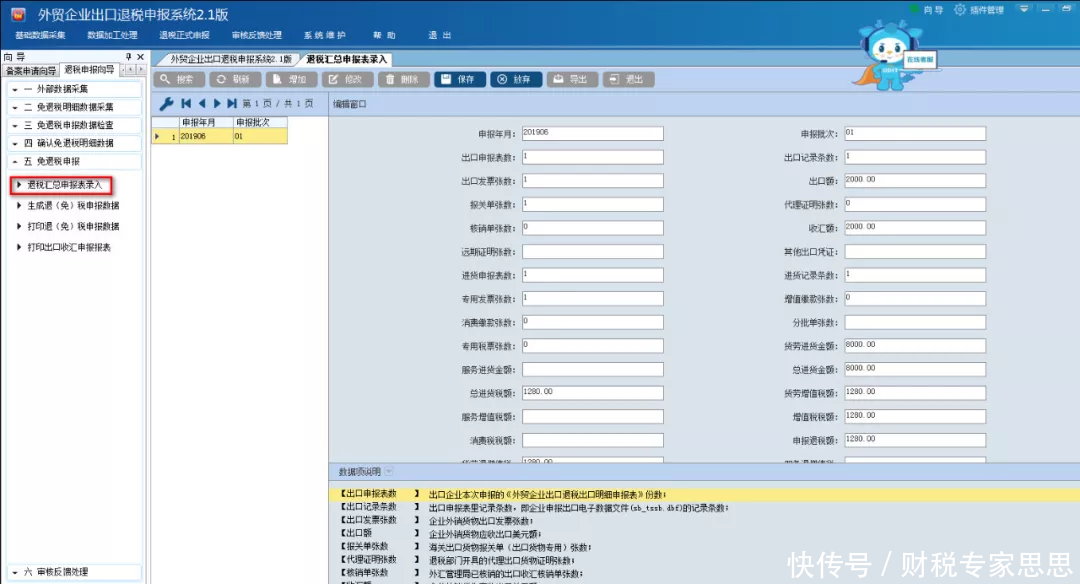This screenshot has height=584, width=1080.
Task: Click the wrench settings icon above the grid
Action: click(168, 103)
